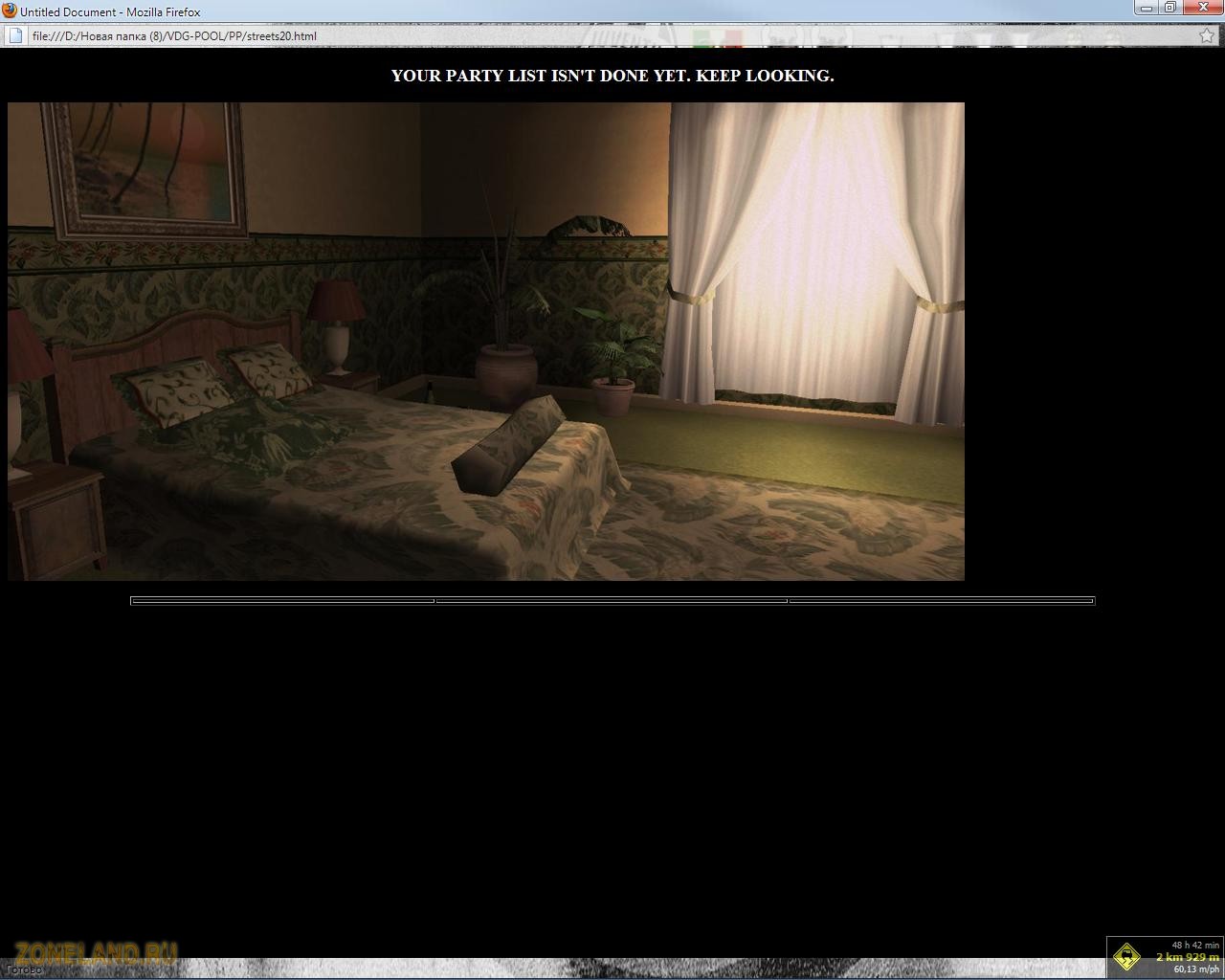Click the streets20.html address bar URL
The height and width of the screenshot is (980, 1225).
(x=173, y=36)
